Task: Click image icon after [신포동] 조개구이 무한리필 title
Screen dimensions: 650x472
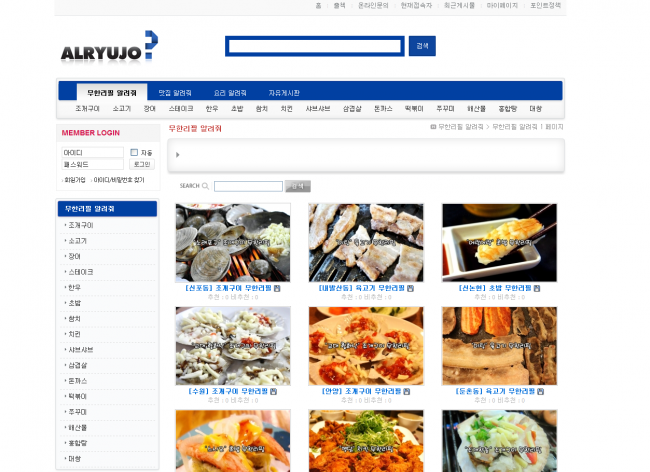Action: tap(277, 288)
